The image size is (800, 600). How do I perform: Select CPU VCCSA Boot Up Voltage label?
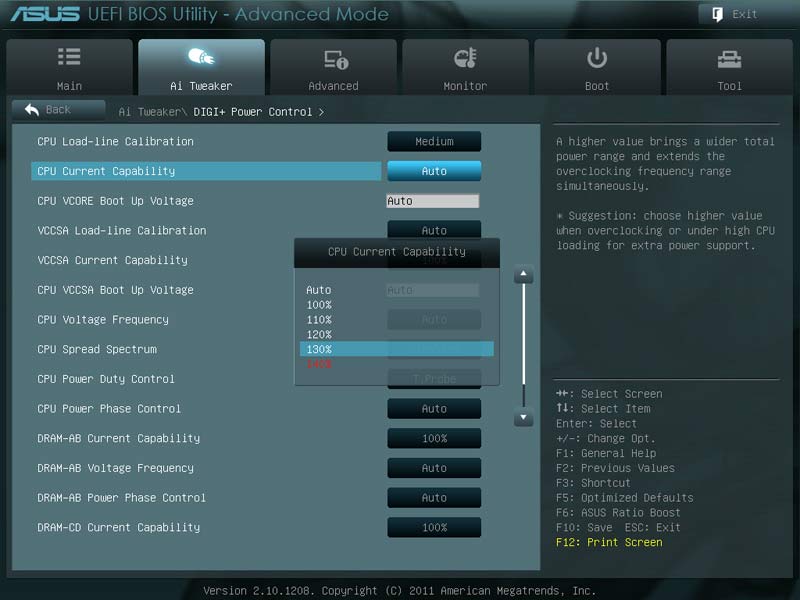[115, 290]
